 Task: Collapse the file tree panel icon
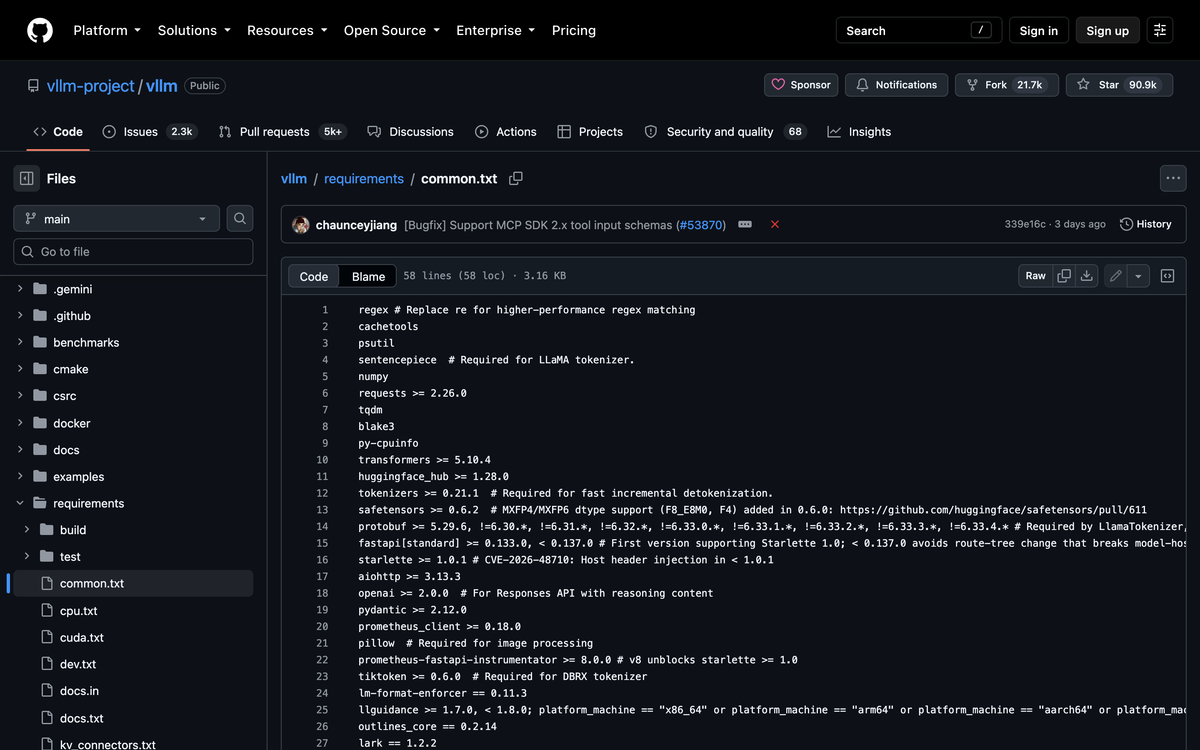point(27,178)
